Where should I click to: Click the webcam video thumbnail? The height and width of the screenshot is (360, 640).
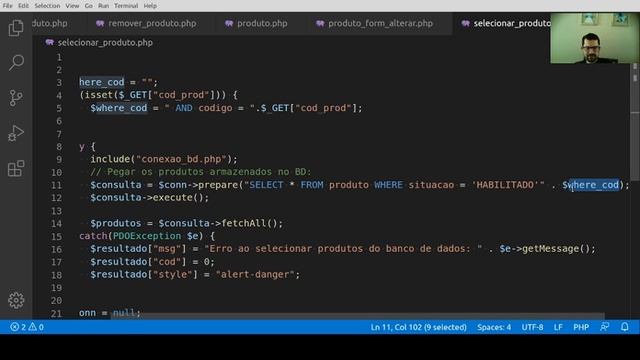point(595,38)
